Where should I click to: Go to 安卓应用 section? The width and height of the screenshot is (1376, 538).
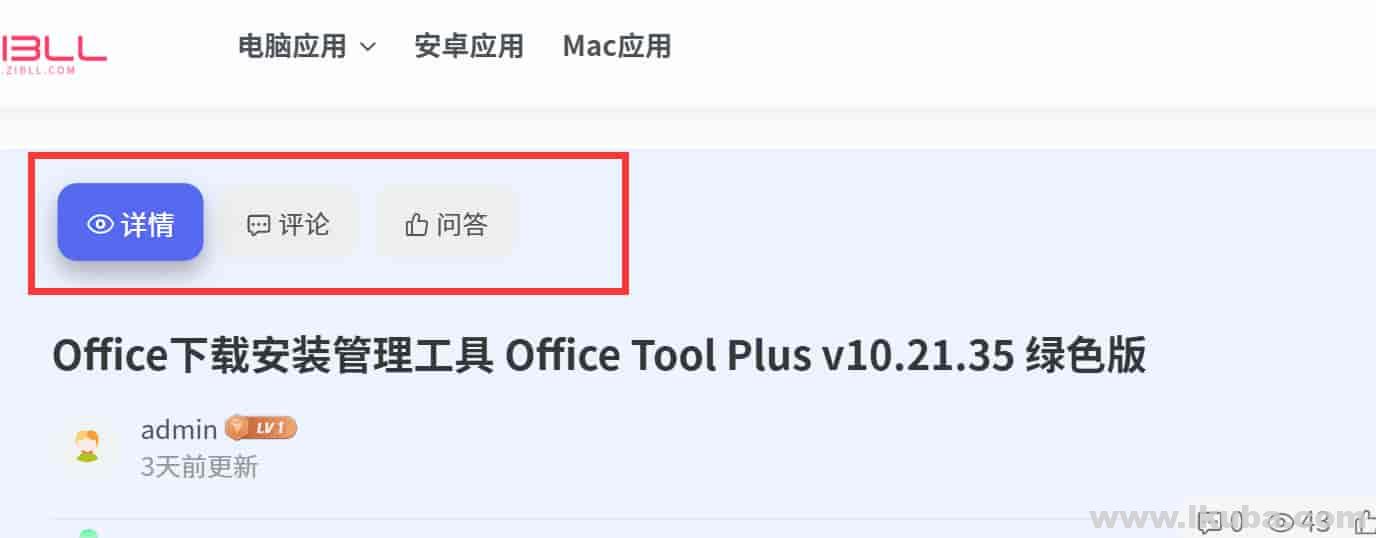point(469,46)
